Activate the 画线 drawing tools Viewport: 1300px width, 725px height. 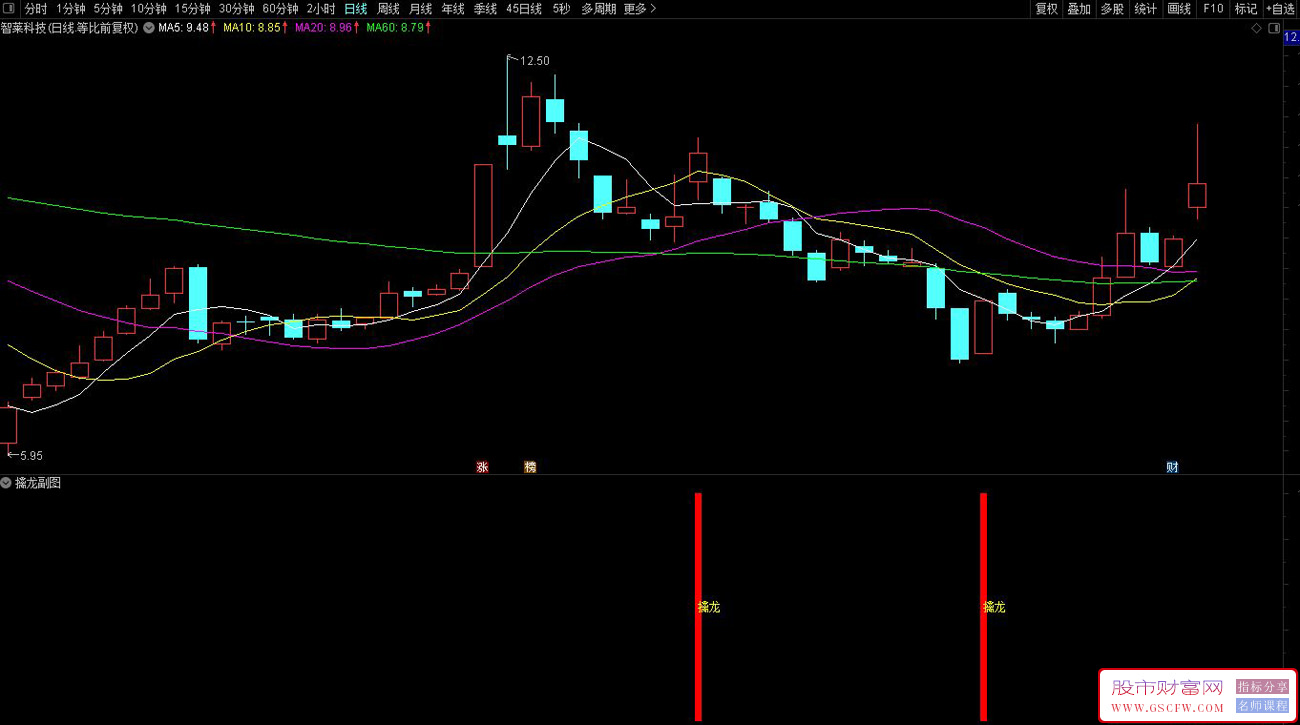[x=1179, y=9]
